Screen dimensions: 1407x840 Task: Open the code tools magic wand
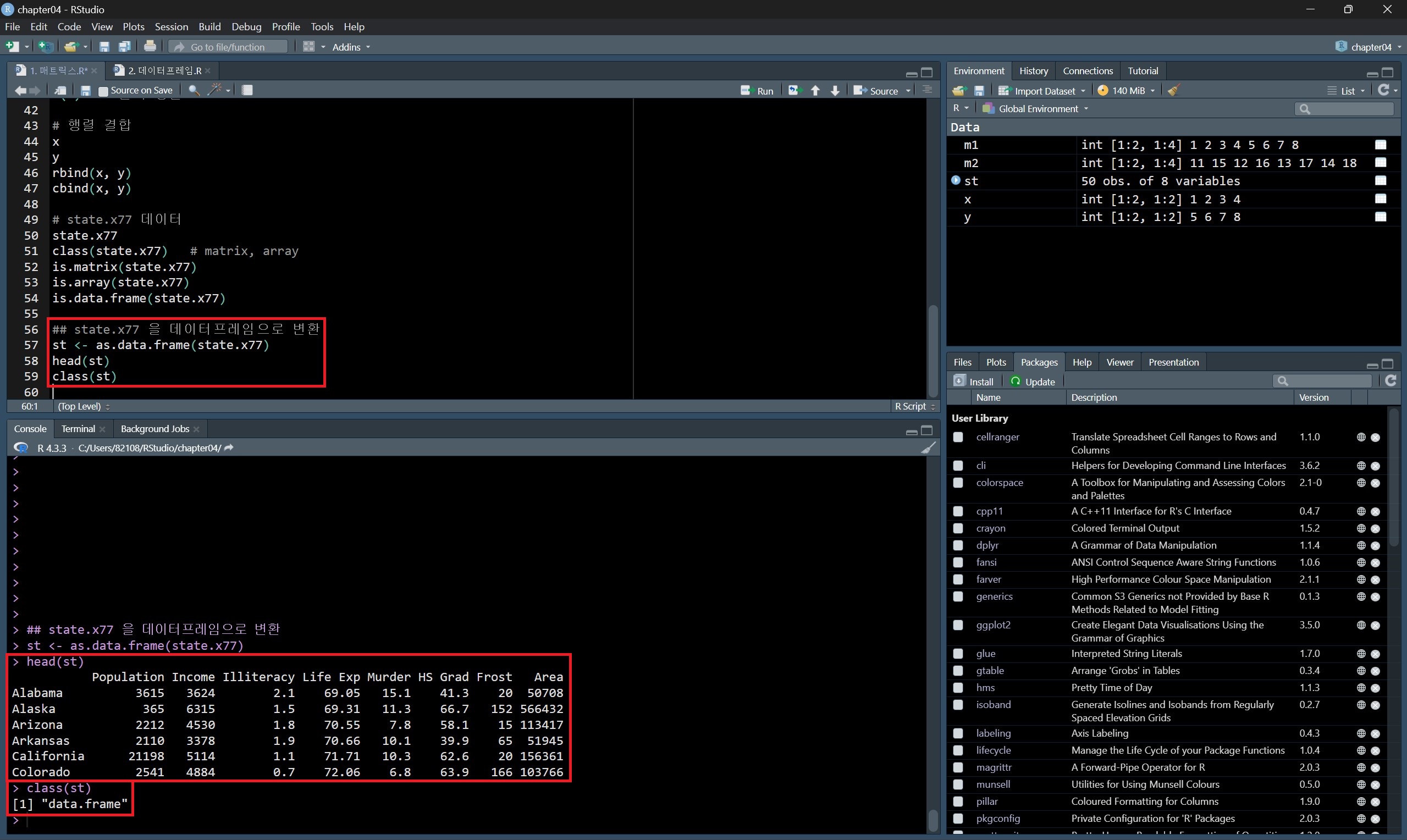point(215,90)
